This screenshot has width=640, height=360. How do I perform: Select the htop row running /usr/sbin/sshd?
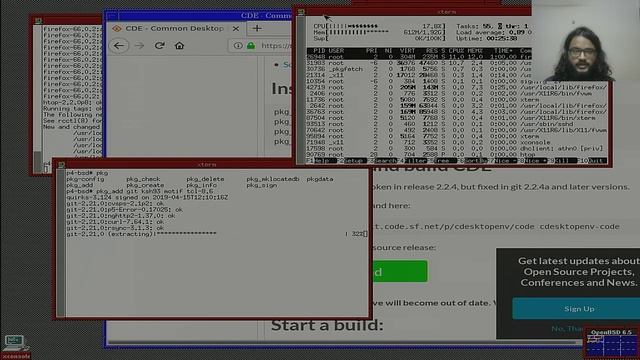(456, 124)
